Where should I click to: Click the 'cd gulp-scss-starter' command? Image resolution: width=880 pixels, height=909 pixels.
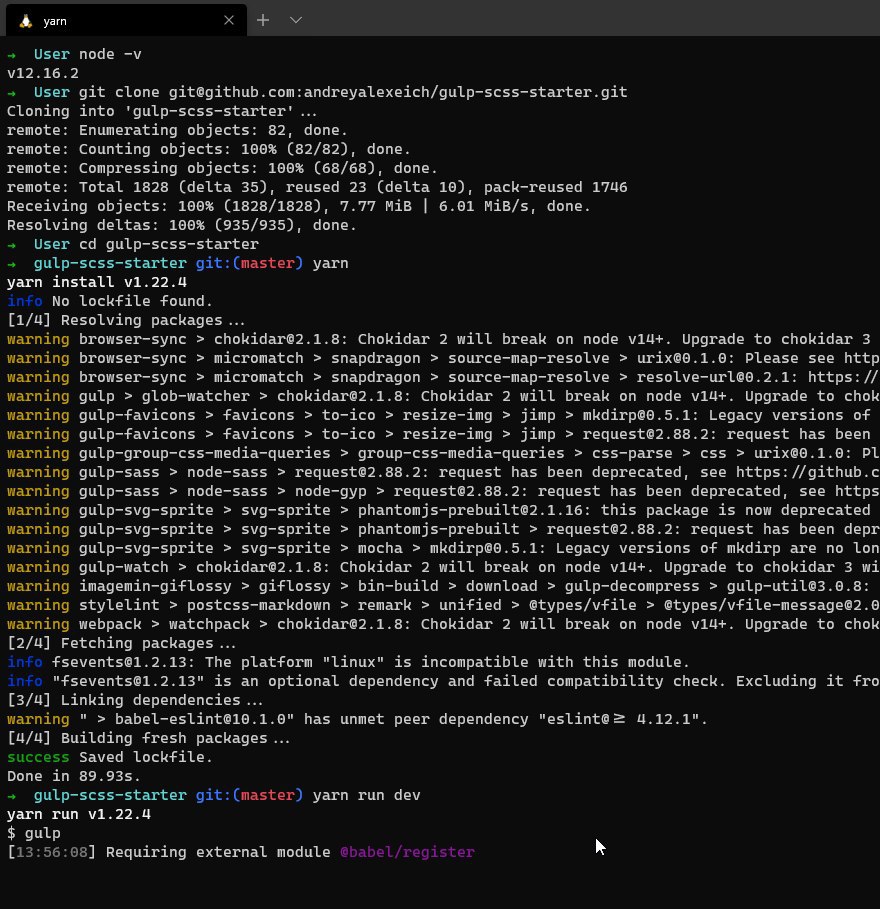tap(169, 244)
